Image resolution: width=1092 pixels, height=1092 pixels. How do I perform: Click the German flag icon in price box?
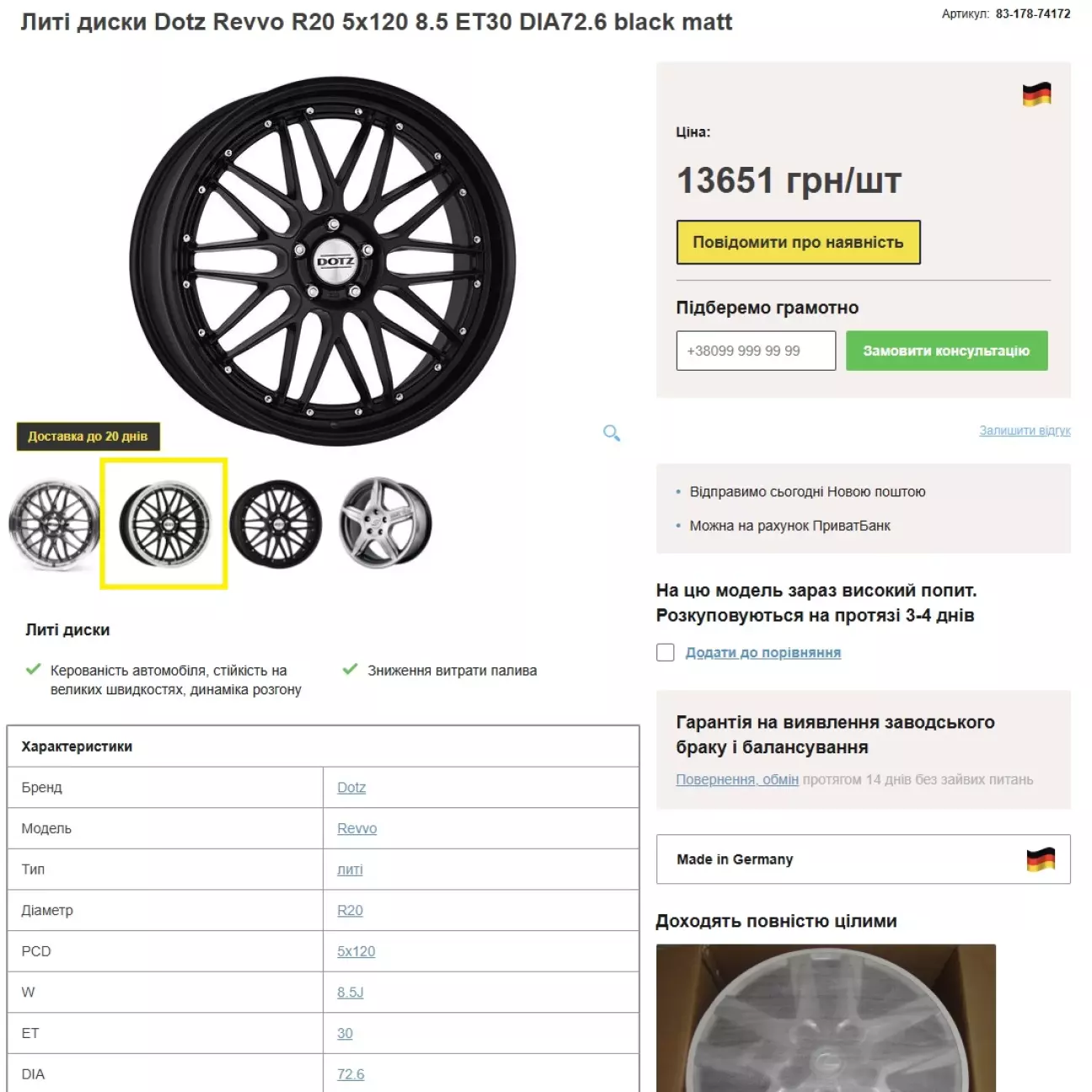[1036, 94]
